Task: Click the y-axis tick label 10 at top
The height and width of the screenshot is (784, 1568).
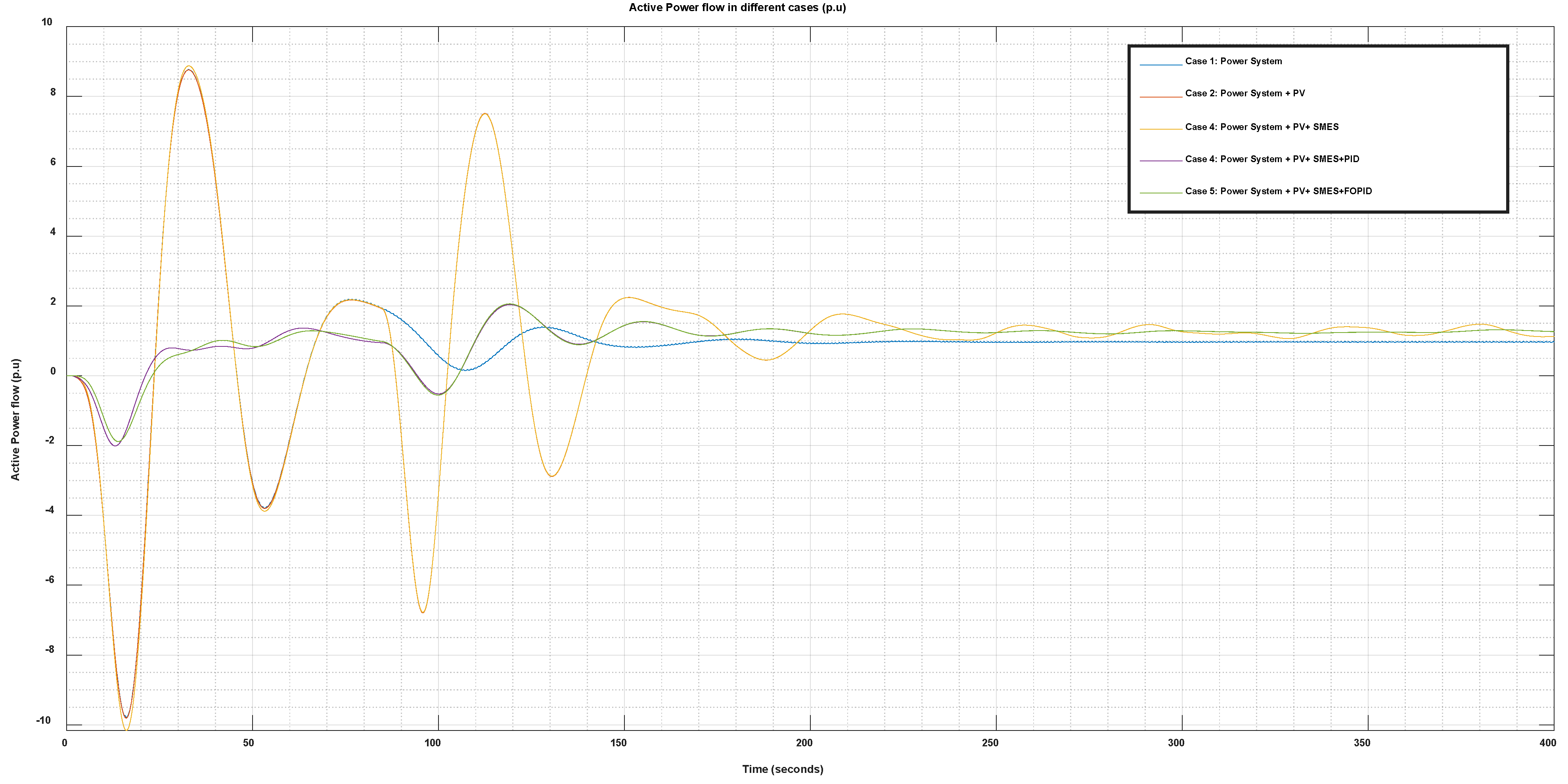Action: tap(47, 23)
